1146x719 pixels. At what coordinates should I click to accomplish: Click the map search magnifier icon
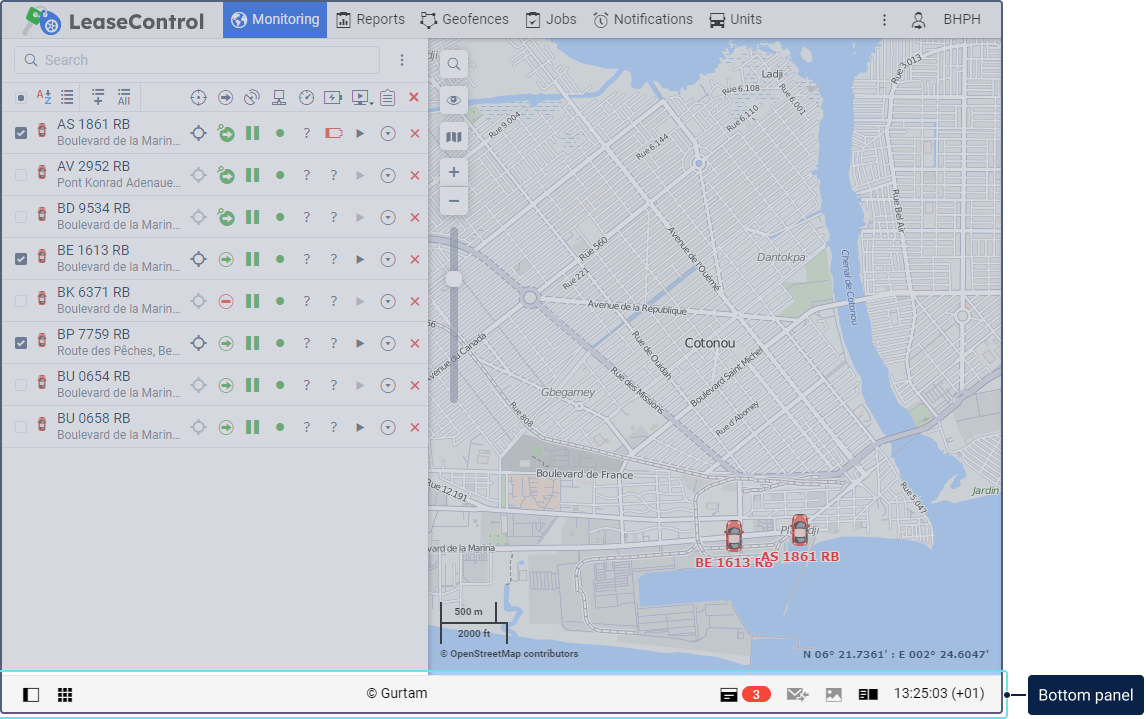tap(454, 64)
